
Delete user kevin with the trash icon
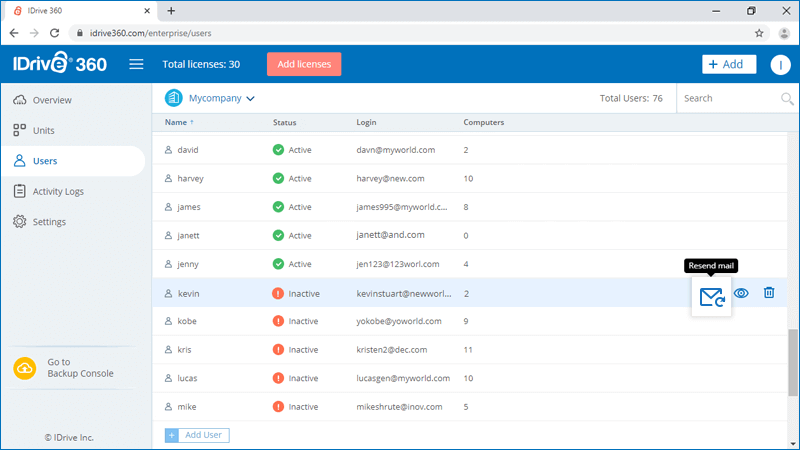769,293
